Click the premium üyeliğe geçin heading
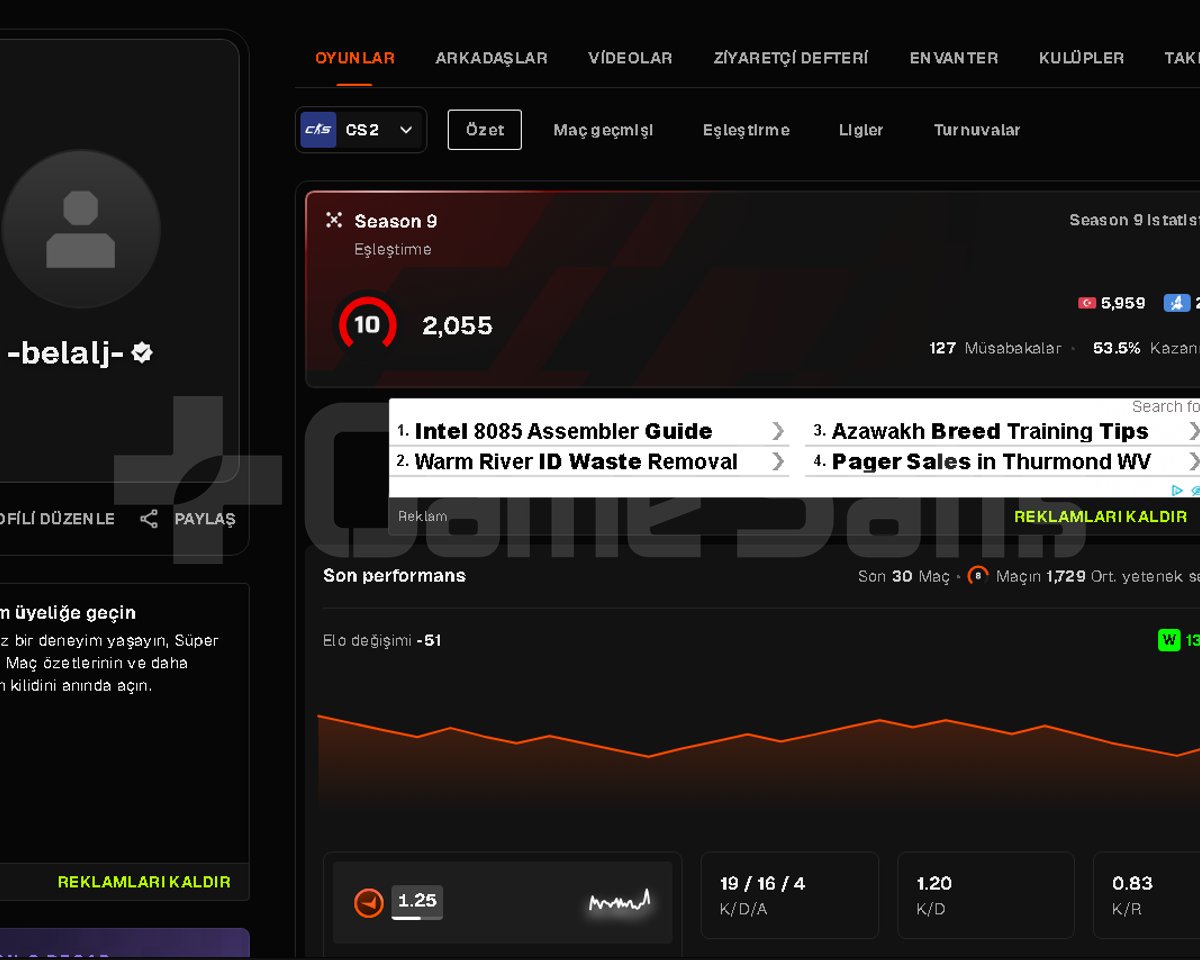This screenshot has height=960, width=1200. pos(68,613)
